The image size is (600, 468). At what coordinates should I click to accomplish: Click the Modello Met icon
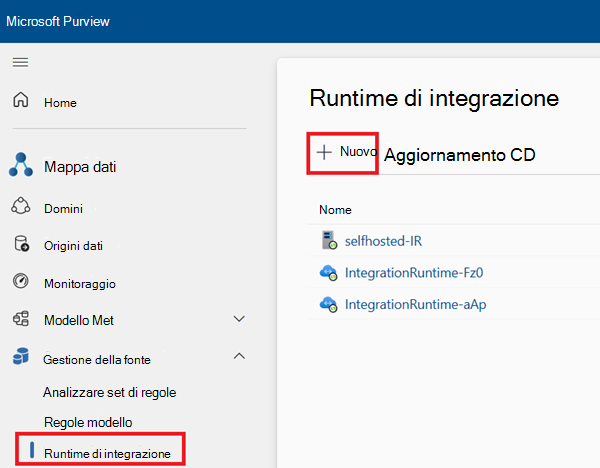21,318
